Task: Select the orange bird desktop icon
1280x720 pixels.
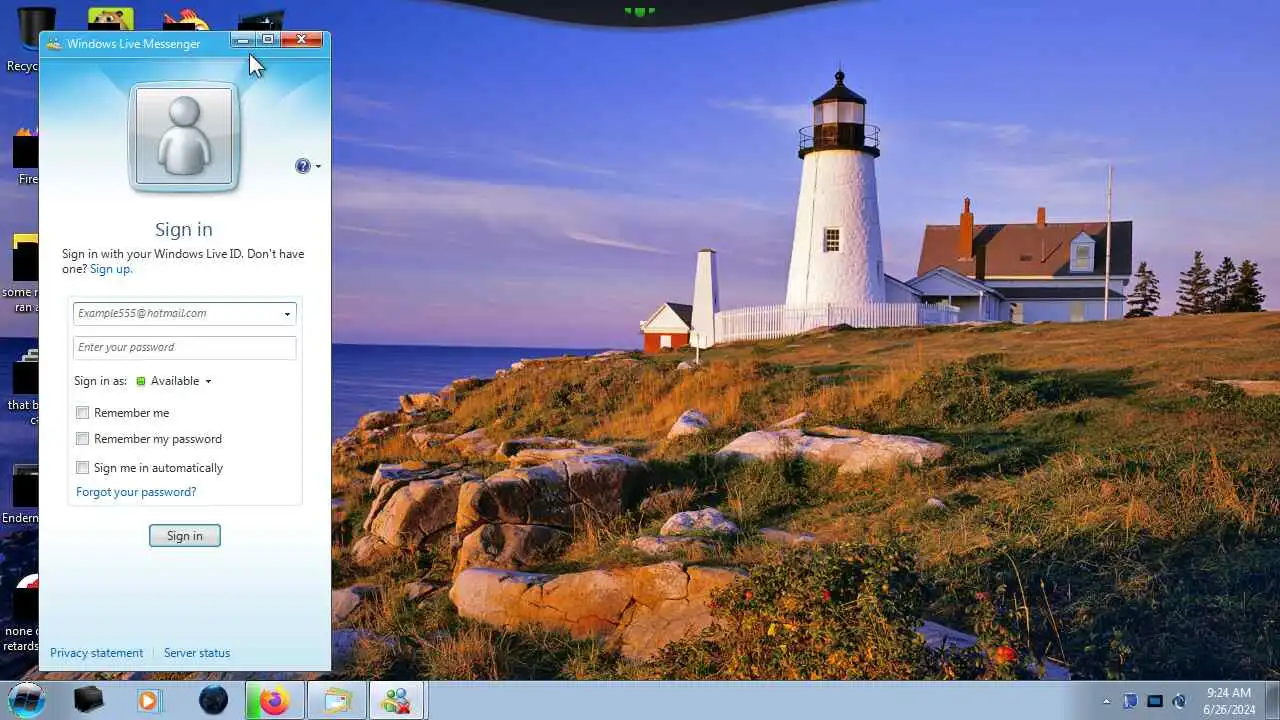Action: (186, 19)
